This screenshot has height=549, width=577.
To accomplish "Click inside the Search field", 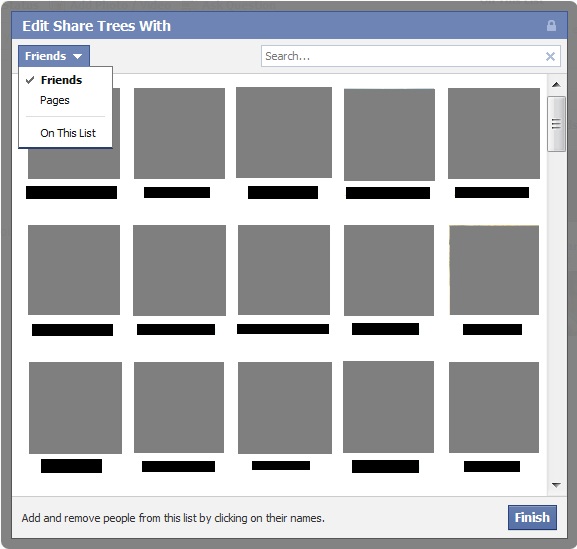I will tap(403, 56).
